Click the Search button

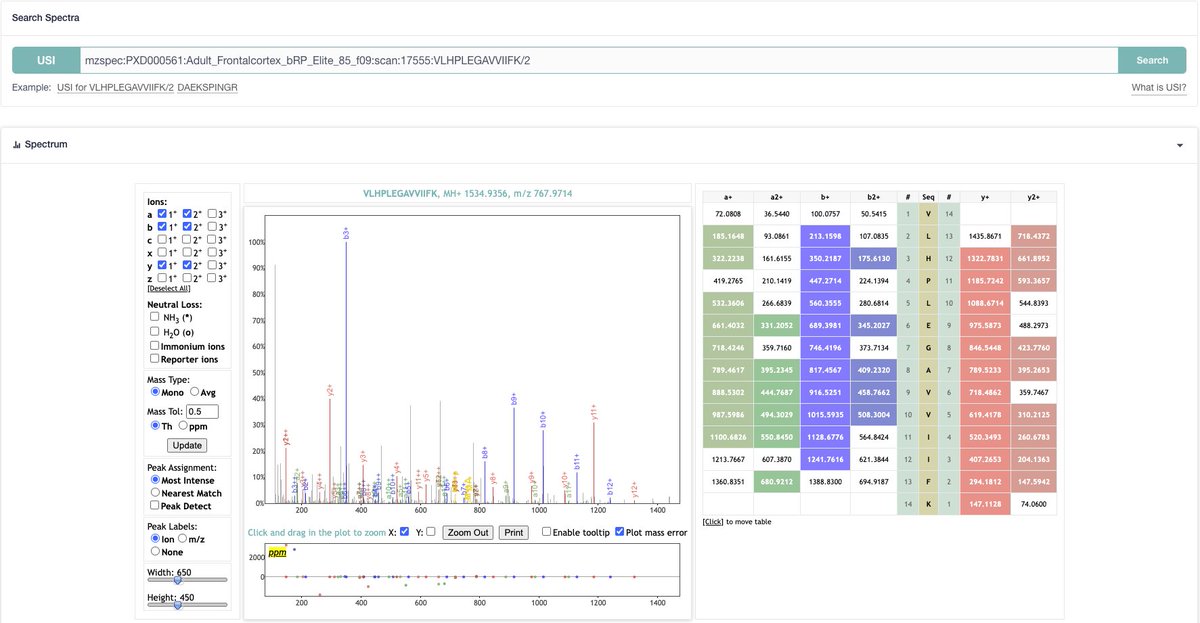click(x=1152, y=60)
